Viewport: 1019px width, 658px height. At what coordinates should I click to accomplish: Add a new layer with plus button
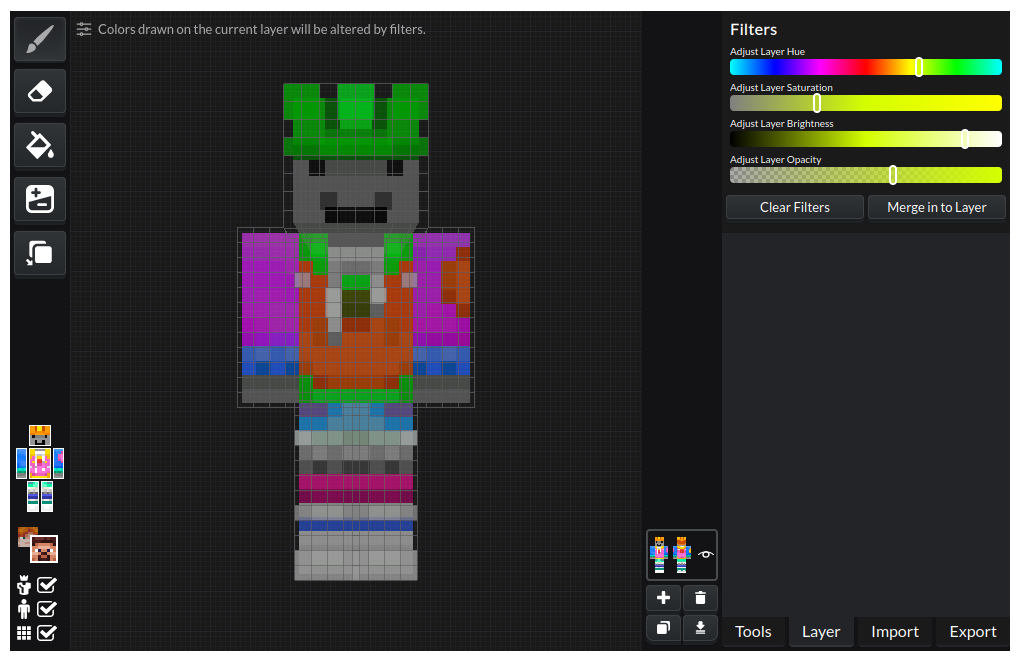(663, 598)
